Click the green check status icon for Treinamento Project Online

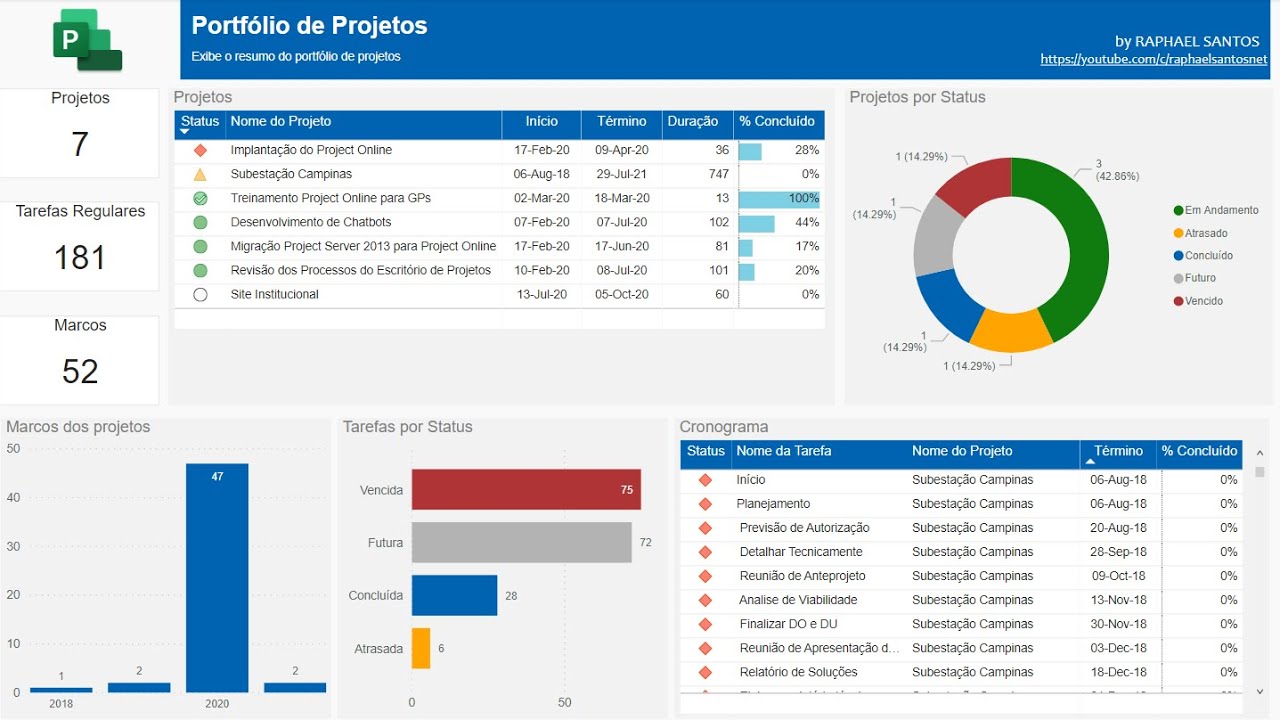point(200,198)
